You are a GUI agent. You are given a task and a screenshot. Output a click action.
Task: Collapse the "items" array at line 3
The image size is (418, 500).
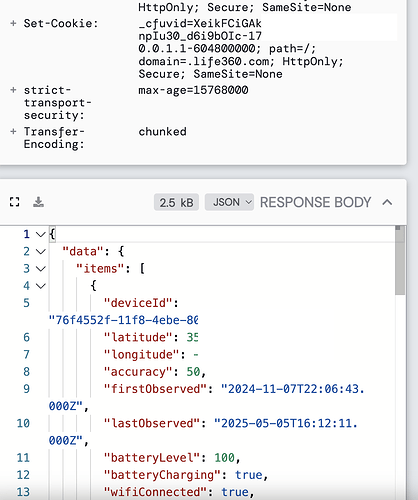pyautogui.click(x=41, y=269)
